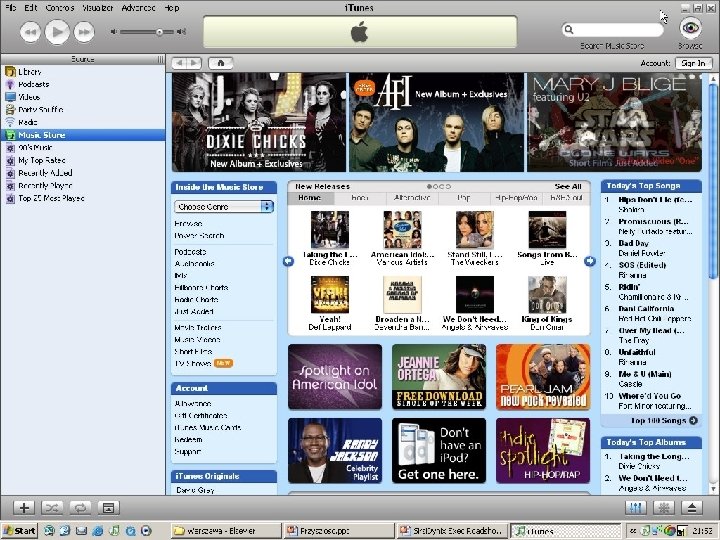Open Randy Jackson Celebrity Playlist tile
Screen dimensions: 720x540
pos(335,450)
